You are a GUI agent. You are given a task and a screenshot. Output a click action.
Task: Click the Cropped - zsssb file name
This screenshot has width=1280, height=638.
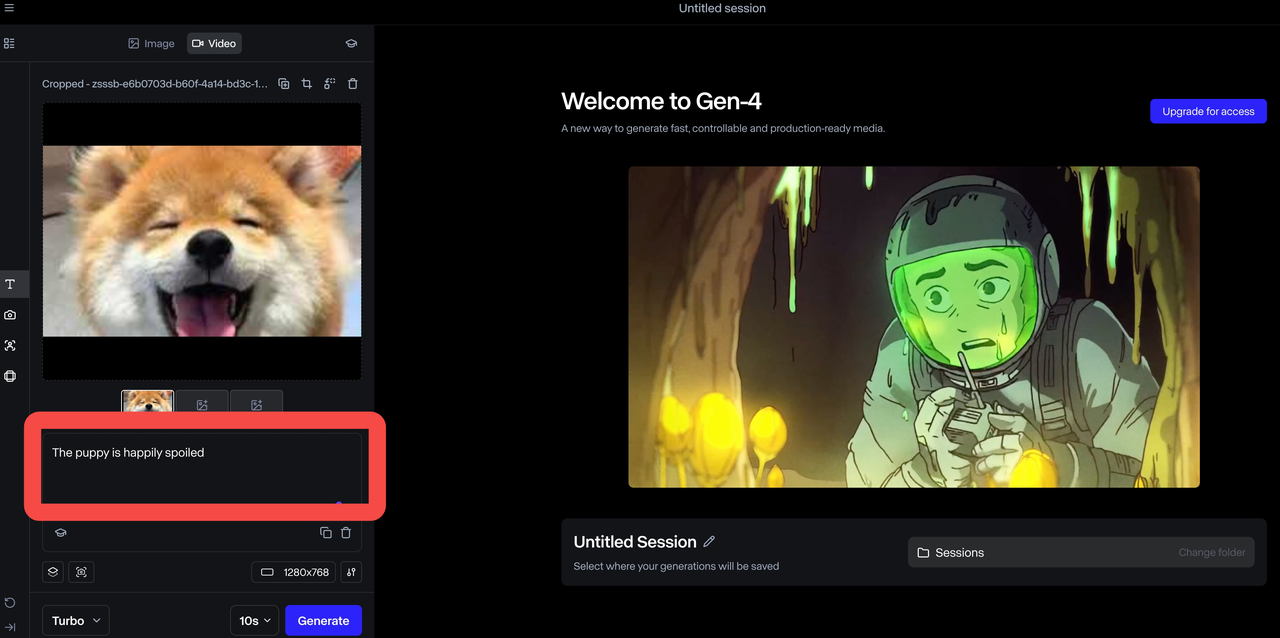click(155, 84)
